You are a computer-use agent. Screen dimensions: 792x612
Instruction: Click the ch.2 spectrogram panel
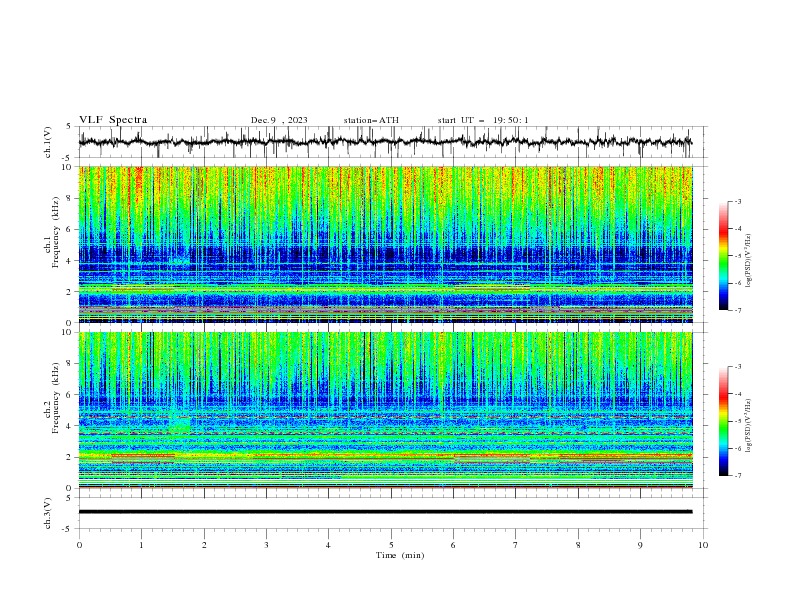(x=385, y=410)
